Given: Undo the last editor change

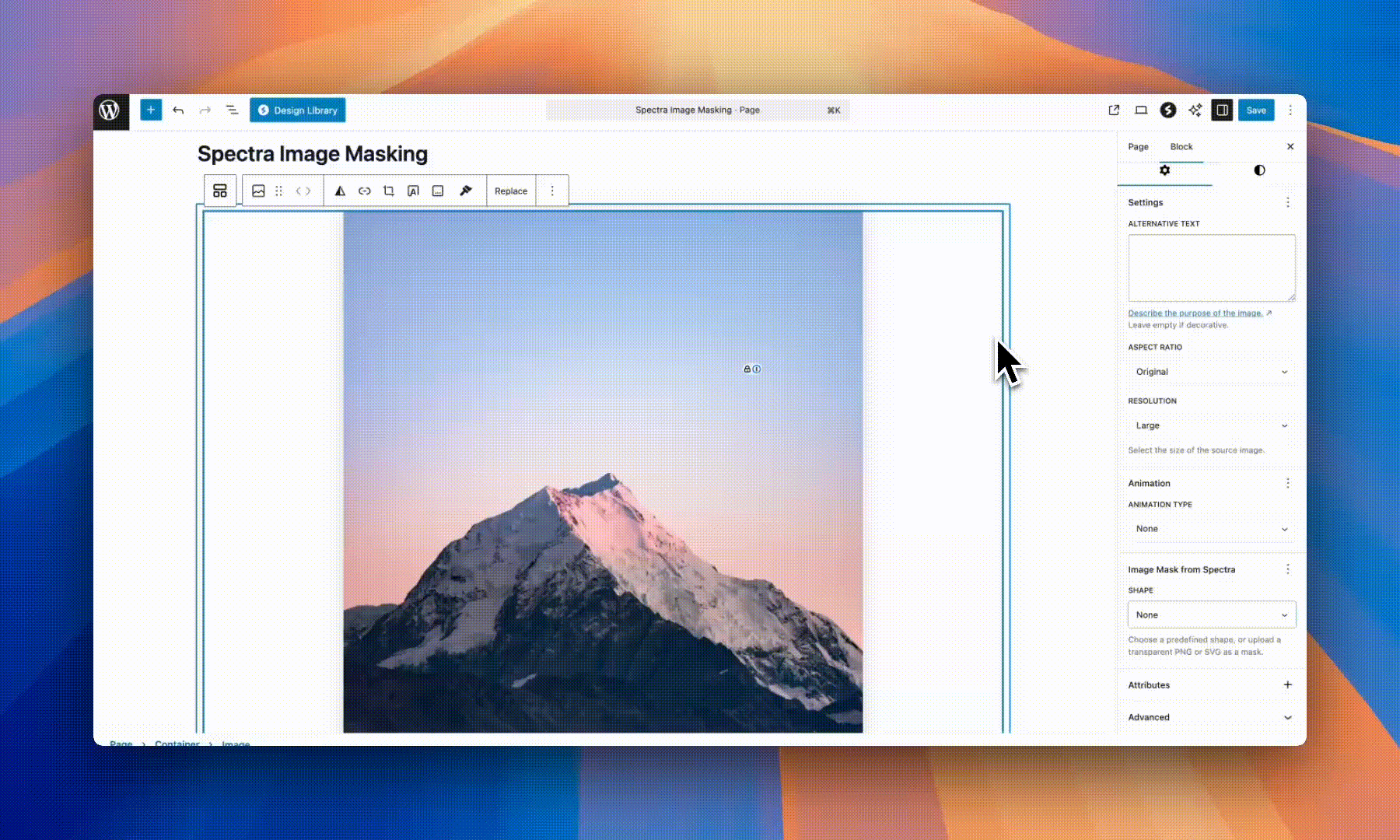Looking at the screenshot, I should click(178, 110).
